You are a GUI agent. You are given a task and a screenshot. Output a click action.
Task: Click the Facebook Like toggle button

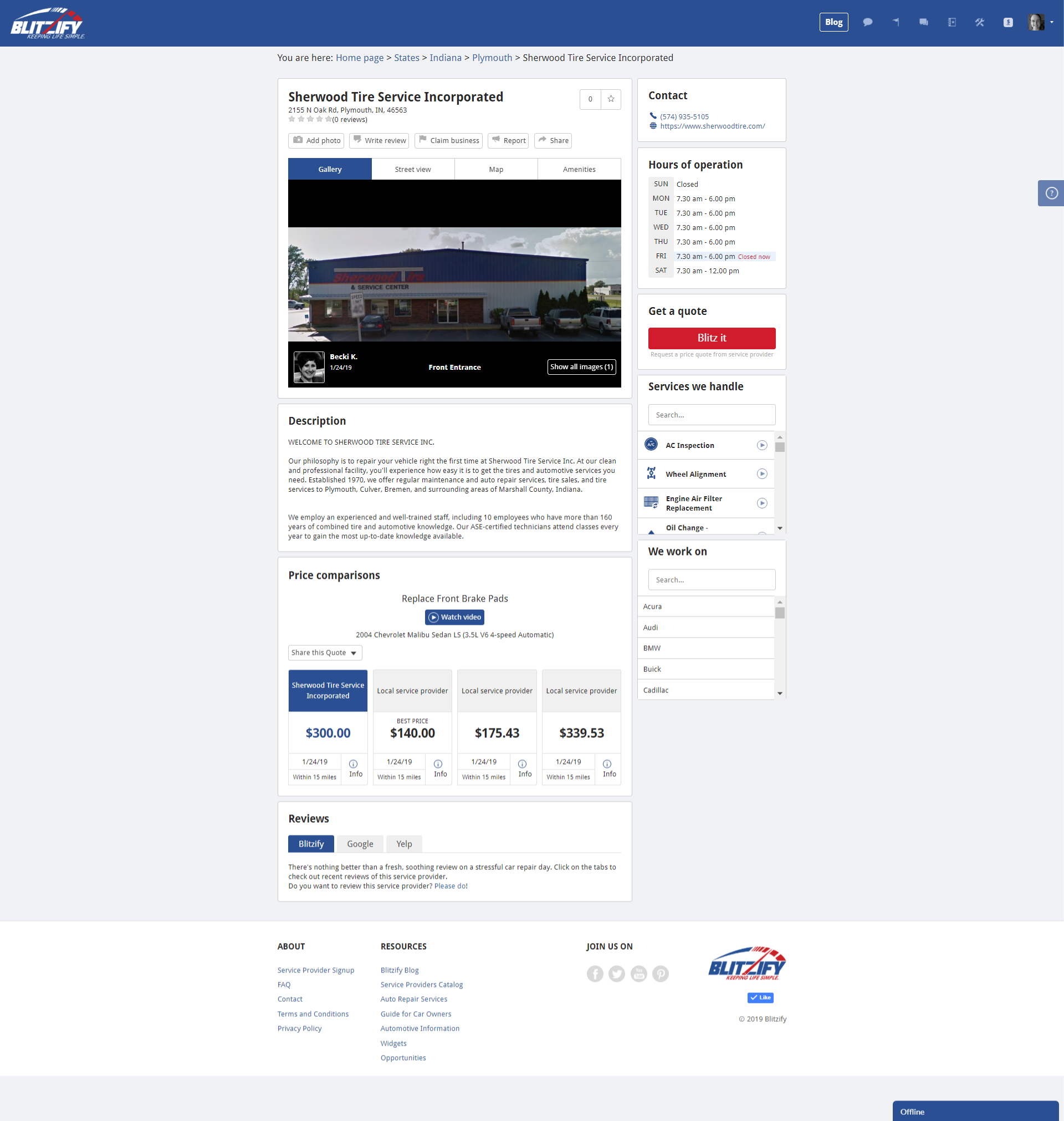[x=760, y=997]
